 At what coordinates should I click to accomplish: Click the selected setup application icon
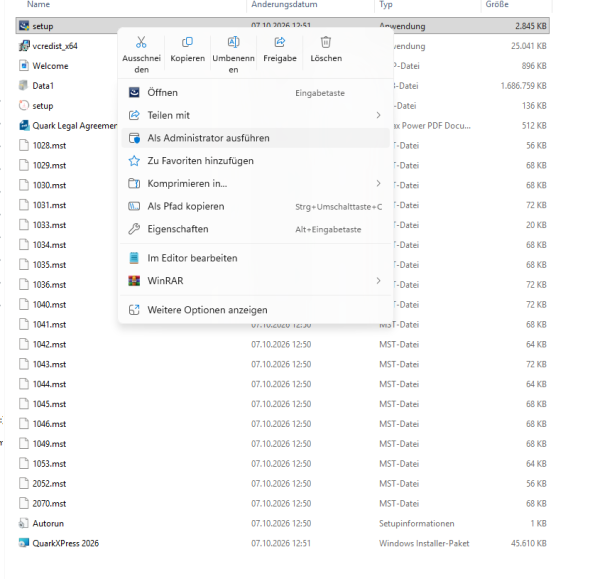(x=24, y=26)
